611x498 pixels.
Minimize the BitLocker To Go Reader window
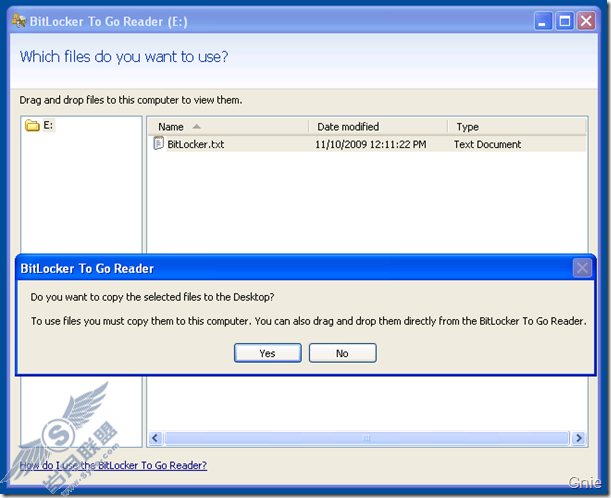(x=543, y=21)
